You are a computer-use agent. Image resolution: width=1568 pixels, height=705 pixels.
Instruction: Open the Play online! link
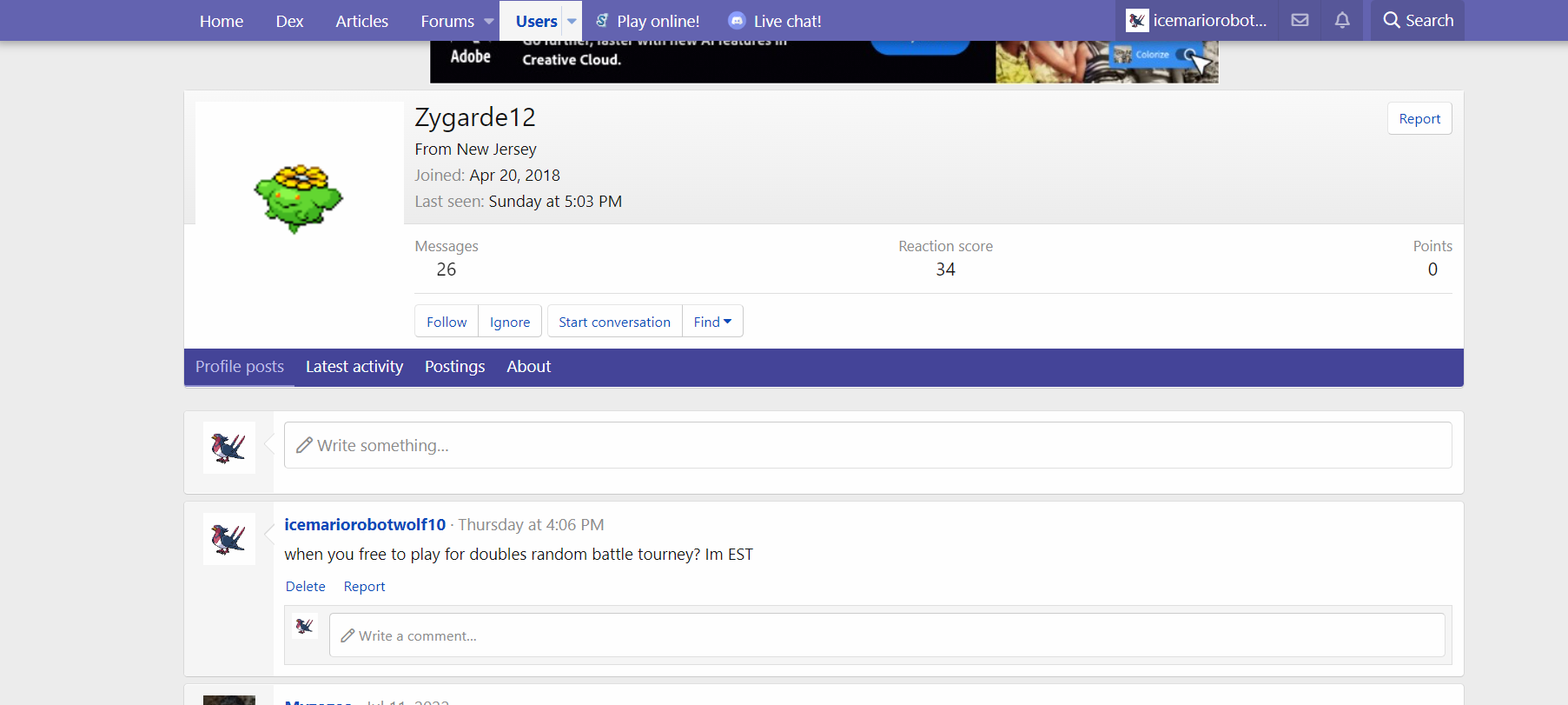(x=658, y=21)
